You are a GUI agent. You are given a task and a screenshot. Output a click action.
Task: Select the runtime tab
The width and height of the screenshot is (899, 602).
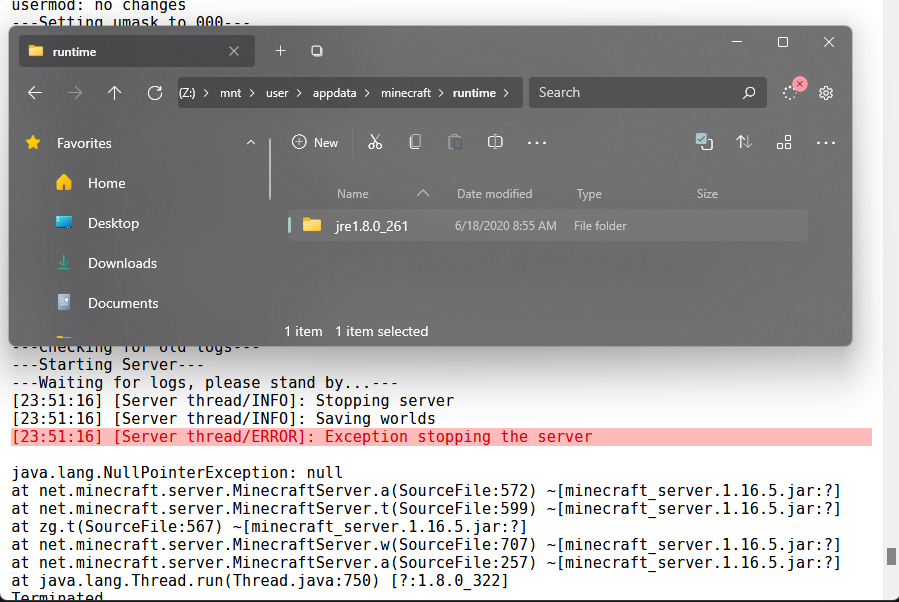click(137, 51)
